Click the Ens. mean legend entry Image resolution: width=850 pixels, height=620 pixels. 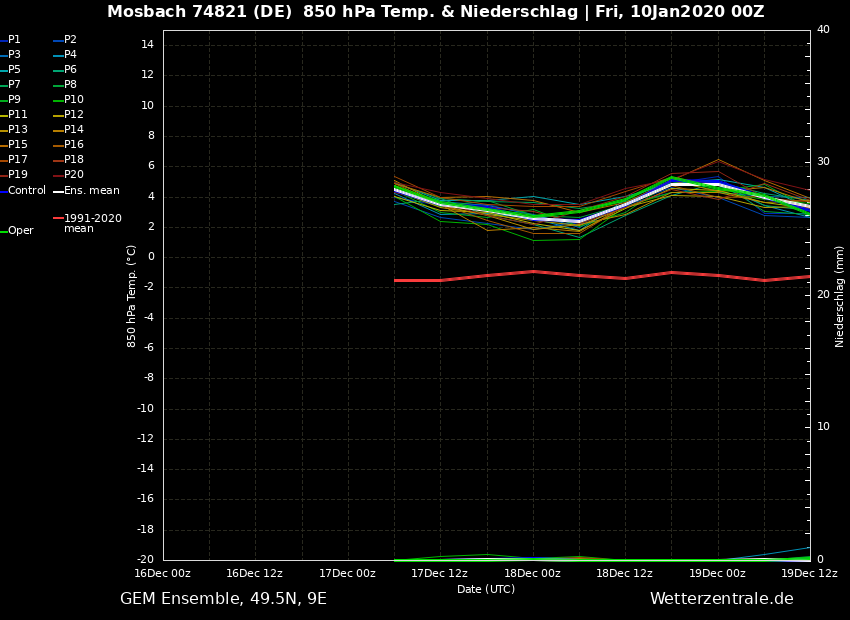click(91, 191)
